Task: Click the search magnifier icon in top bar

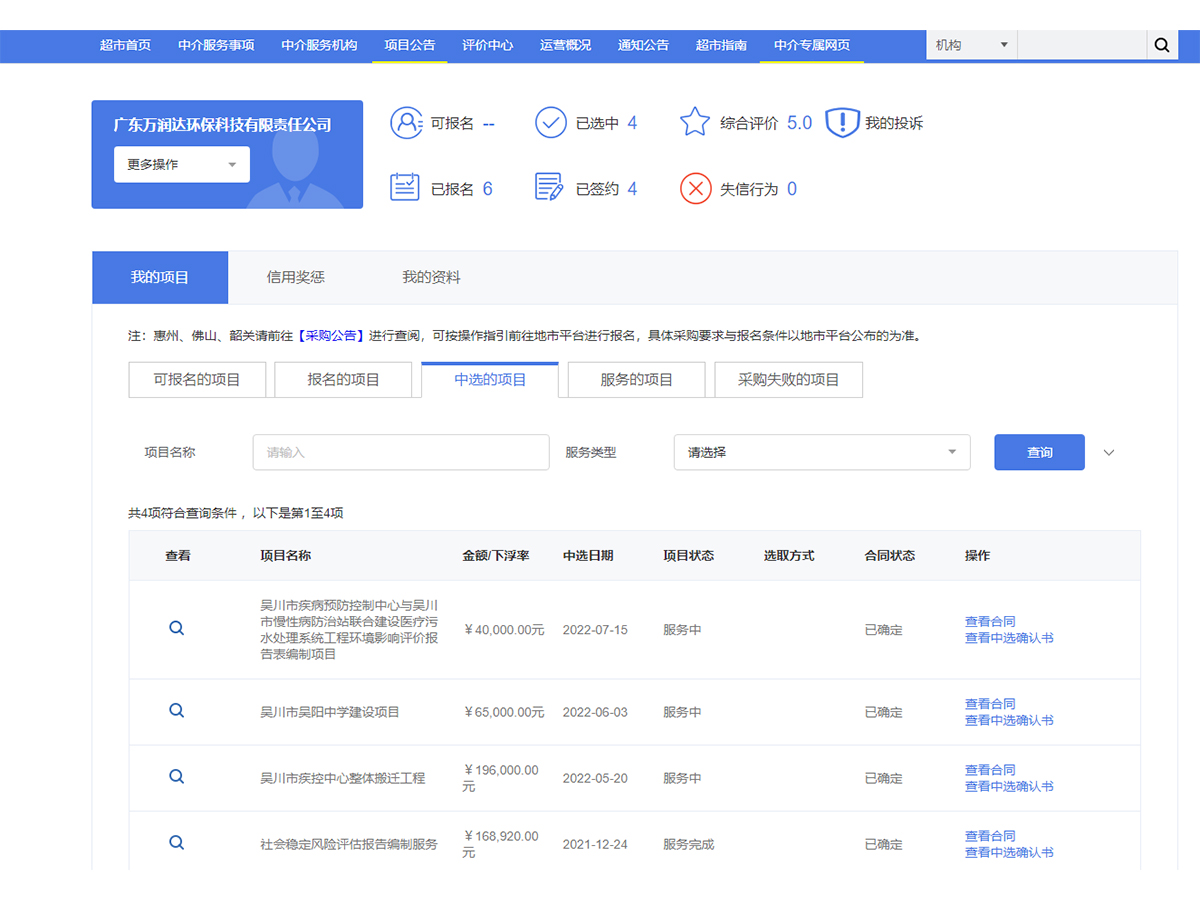Action: tap(1161, 45)
